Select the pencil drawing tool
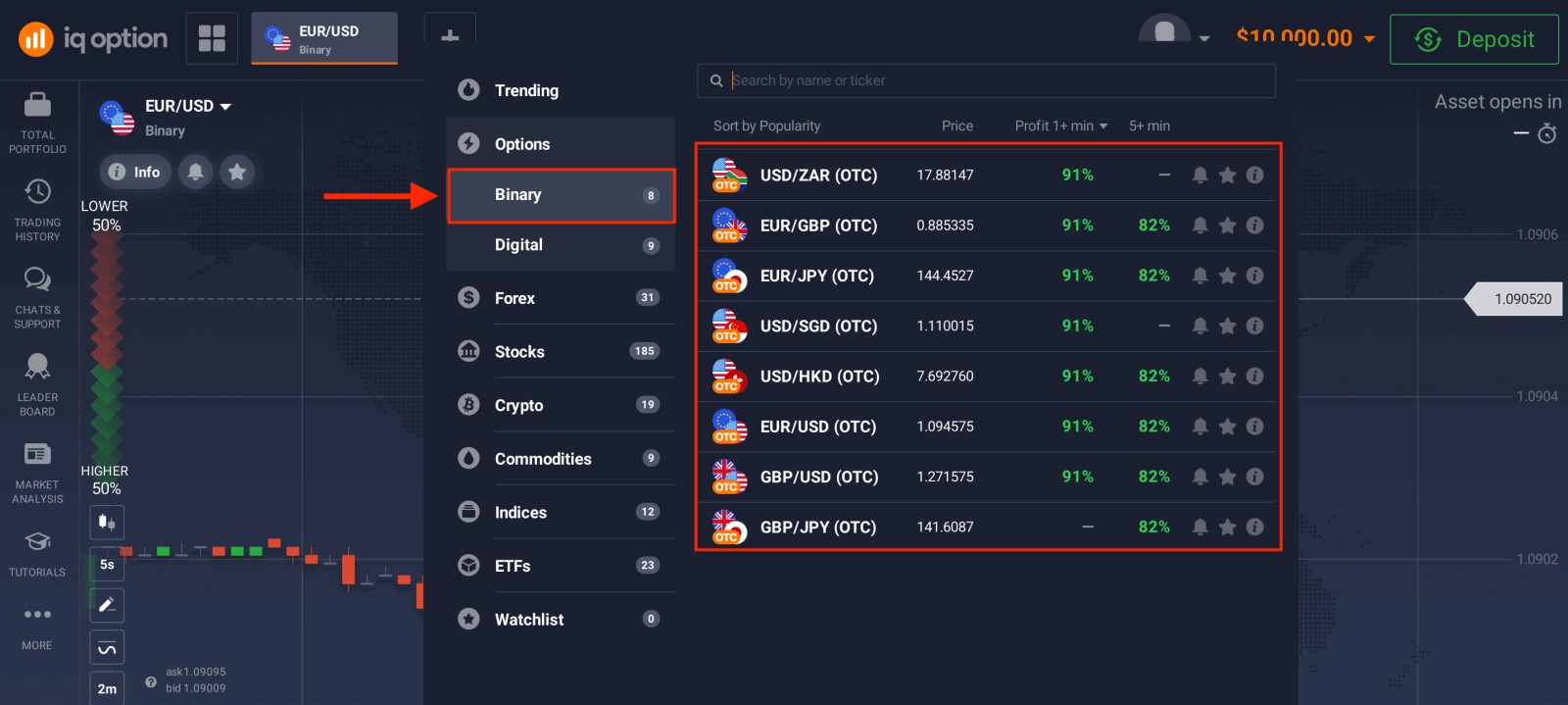 107,605
